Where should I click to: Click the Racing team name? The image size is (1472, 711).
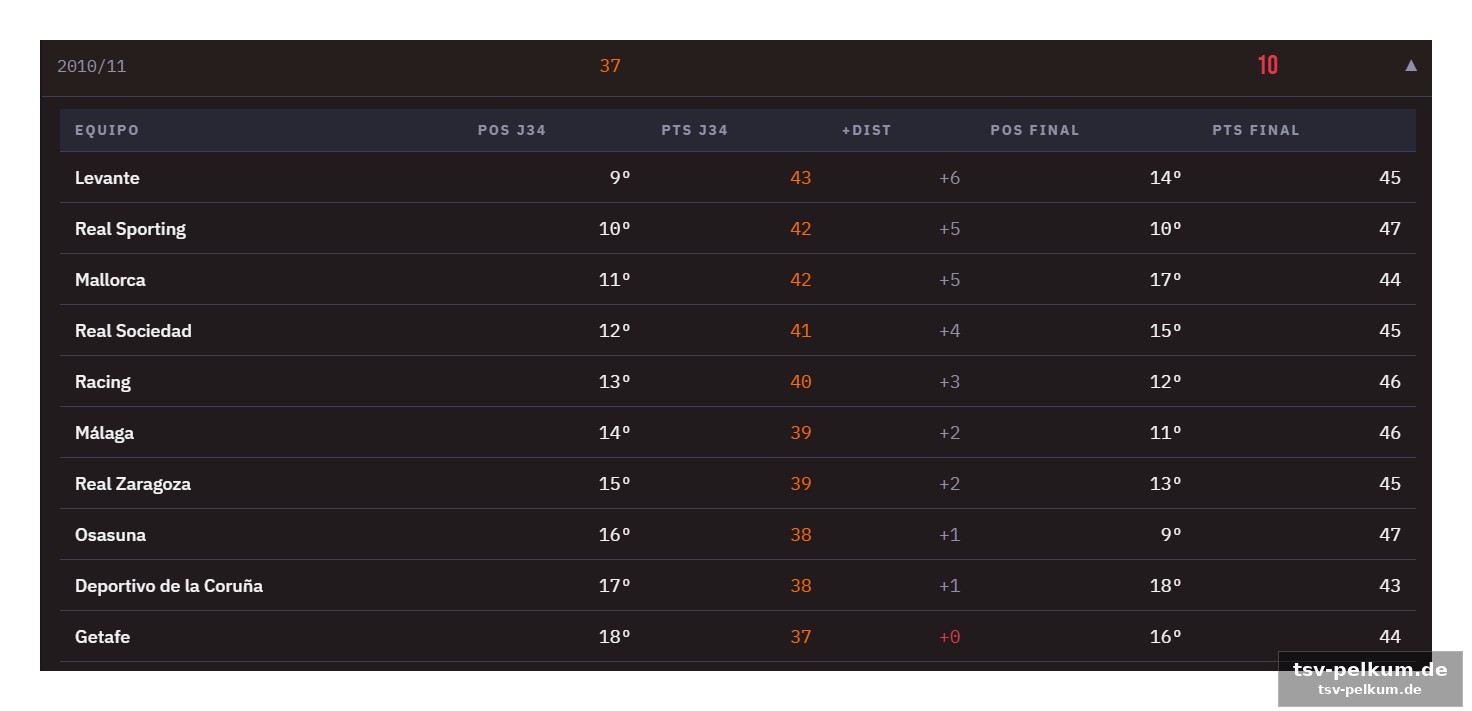click(x=103, y=382)
